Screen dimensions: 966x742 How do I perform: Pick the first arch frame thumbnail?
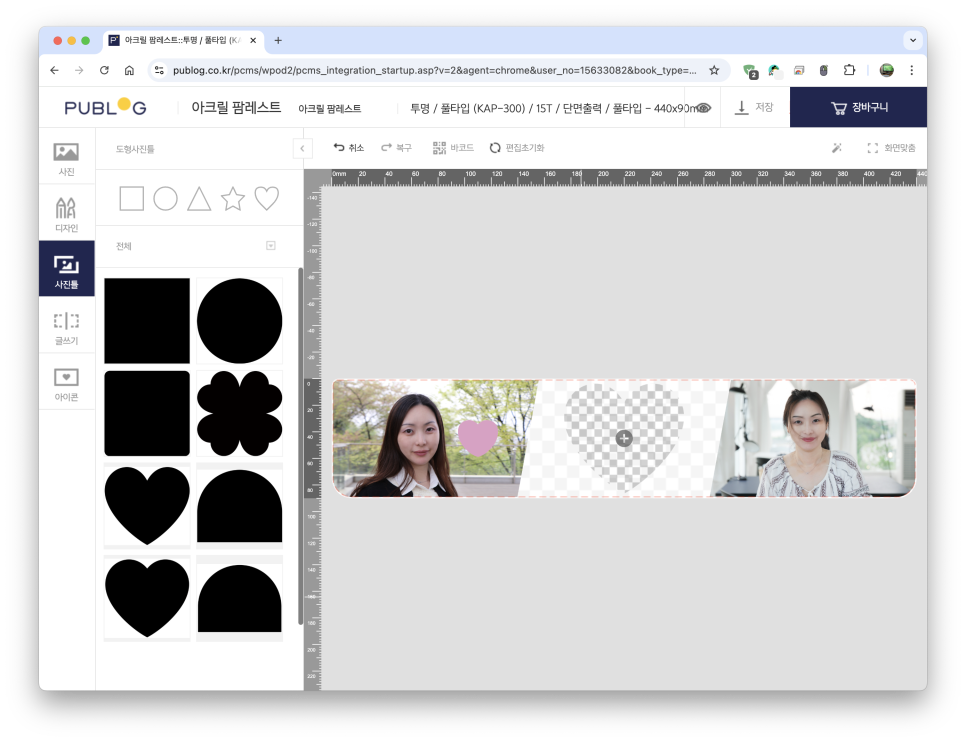[240, 505]
